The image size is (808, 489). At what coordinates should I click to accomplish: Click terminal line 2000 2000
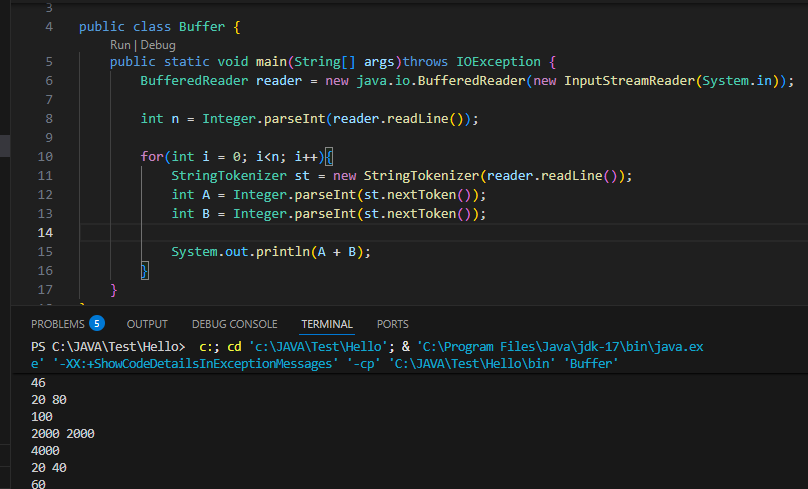[x=63, y=434]
